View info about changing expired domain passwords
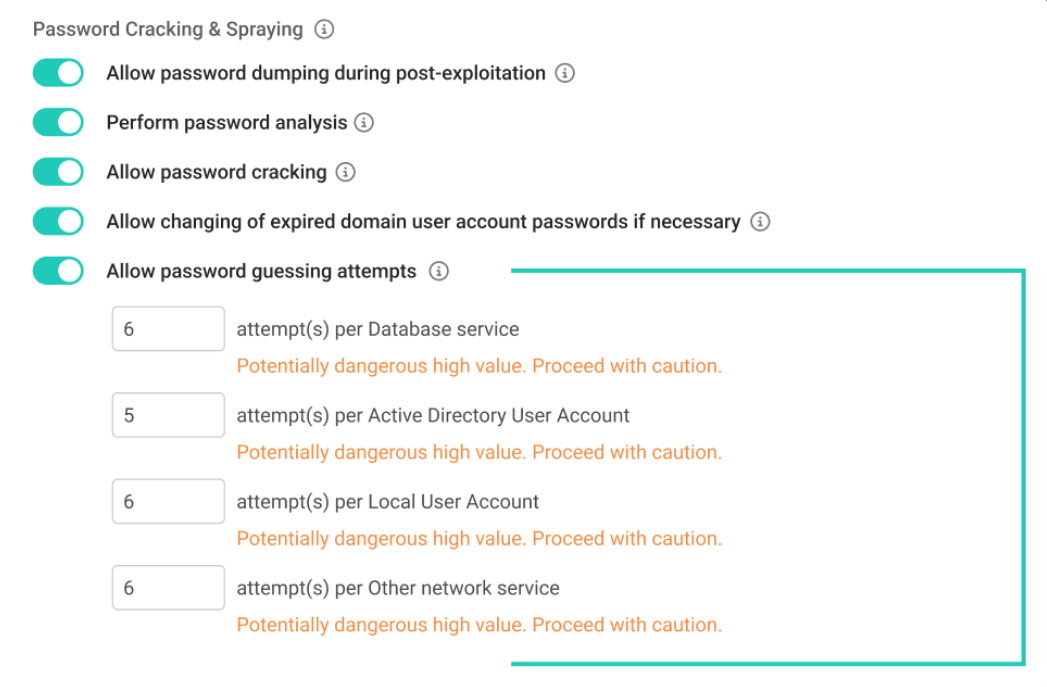This screenshot has width=1047, height=687. [x=760, y=221]
